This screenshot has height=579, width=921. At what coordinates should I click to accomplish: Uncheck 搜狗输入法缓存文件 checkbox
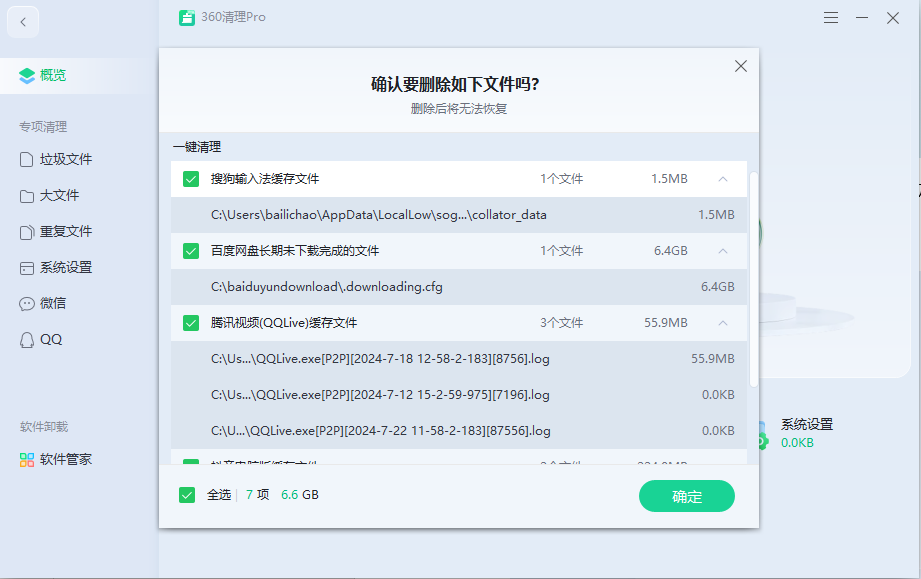pyautogui.click(x=191, y=179)
